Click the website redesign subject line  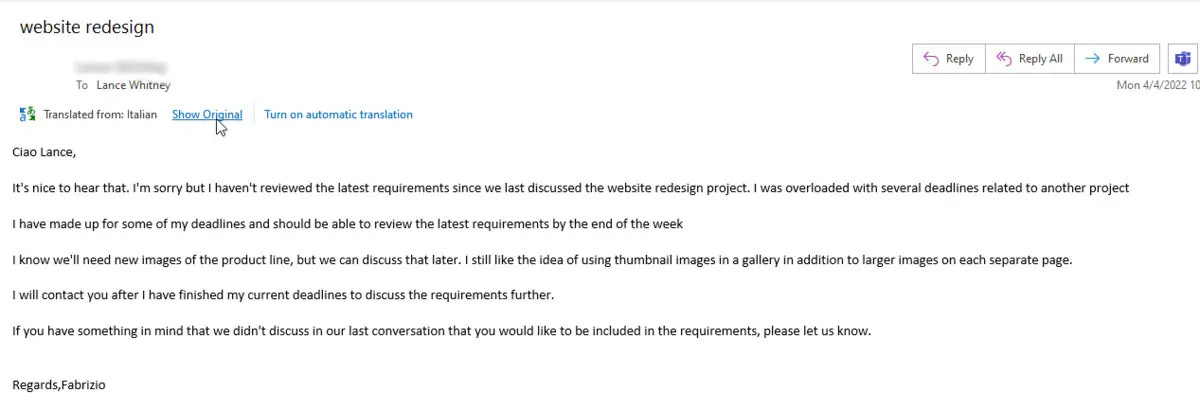click(87, 27)
